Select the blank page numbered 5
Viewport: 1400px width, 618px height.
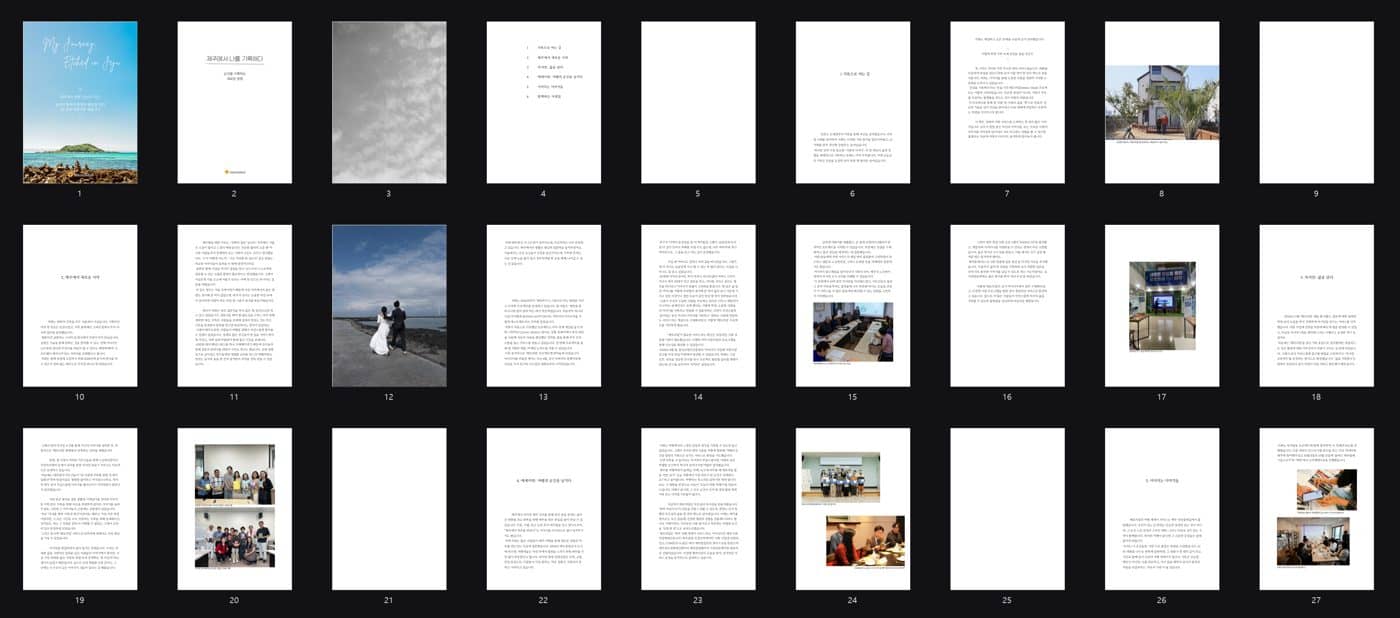click(698, 102)
